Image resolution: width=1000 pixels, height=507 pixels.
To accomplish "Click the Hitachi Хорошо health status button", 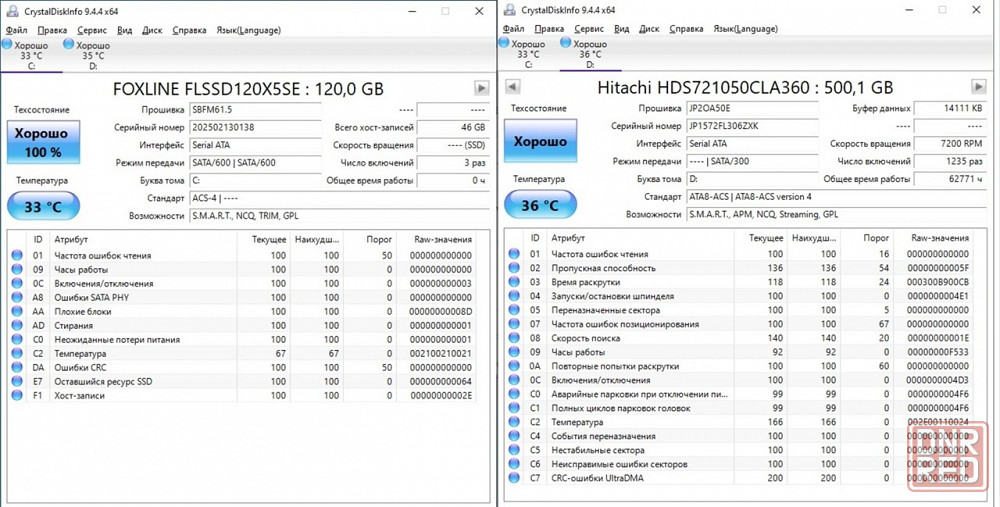I will tap(540, 140).
